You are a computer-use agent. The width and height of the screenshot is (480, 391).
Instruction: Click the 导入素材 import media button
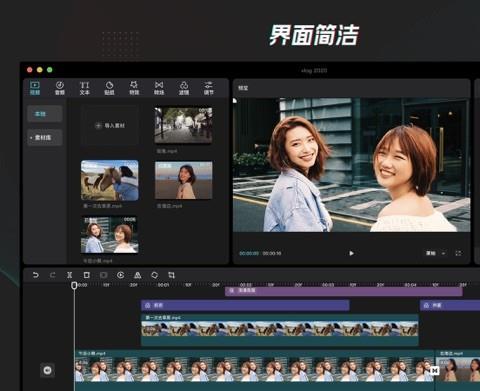click(110, 125)
